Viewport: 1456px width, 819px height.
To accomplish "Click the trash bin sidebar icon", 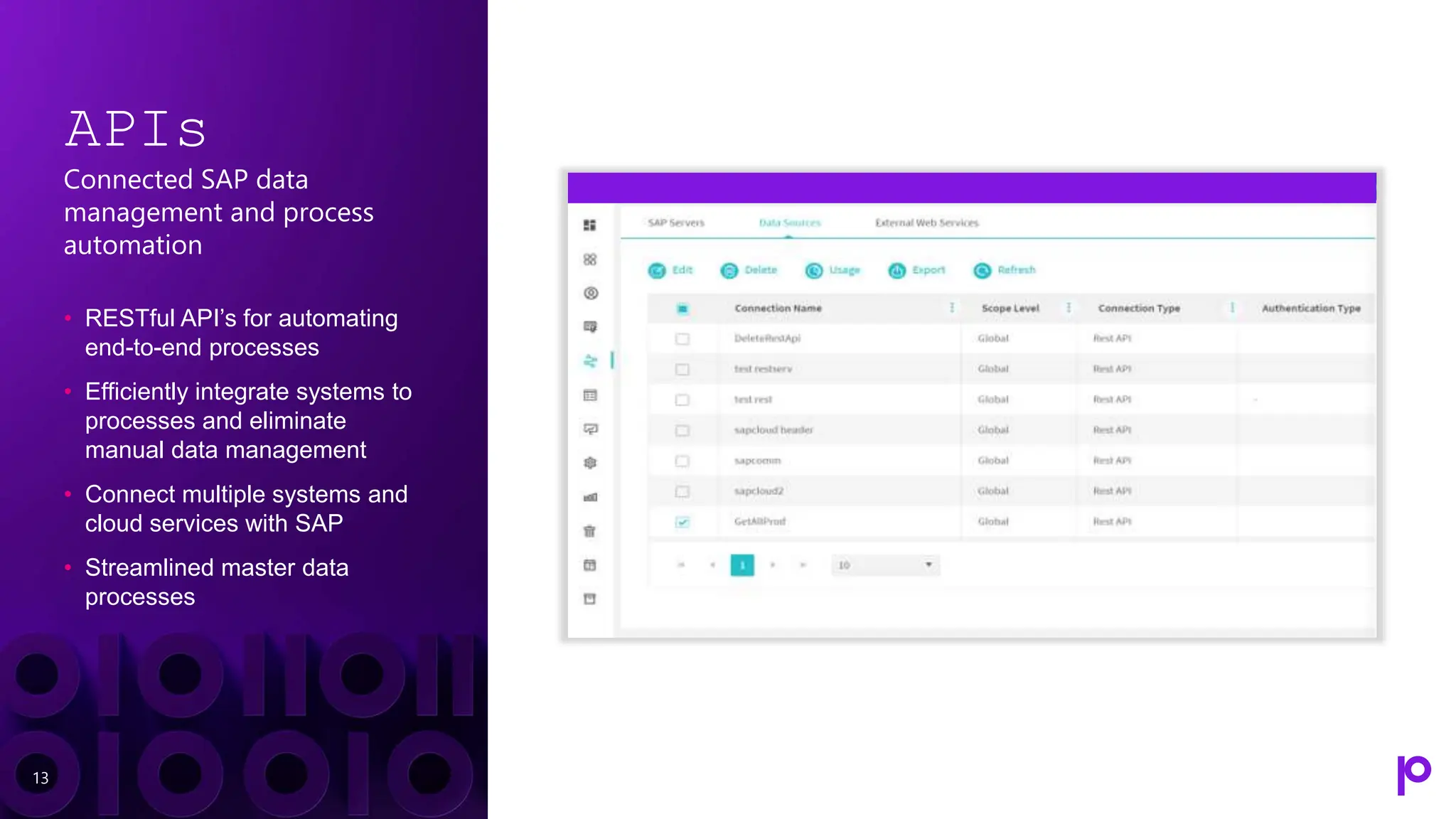I will [590, 531].
